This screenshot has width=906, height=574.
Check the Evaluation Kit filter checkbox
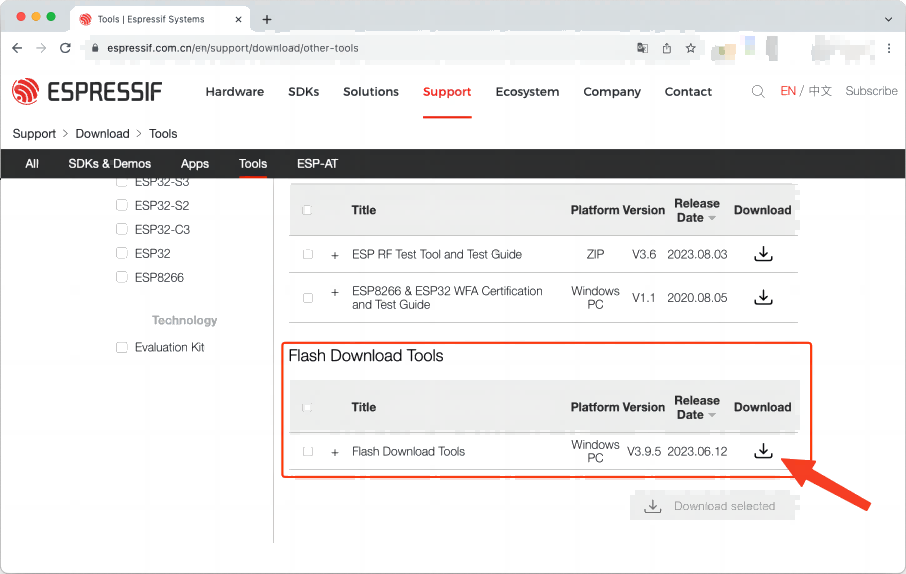(121, 347)
